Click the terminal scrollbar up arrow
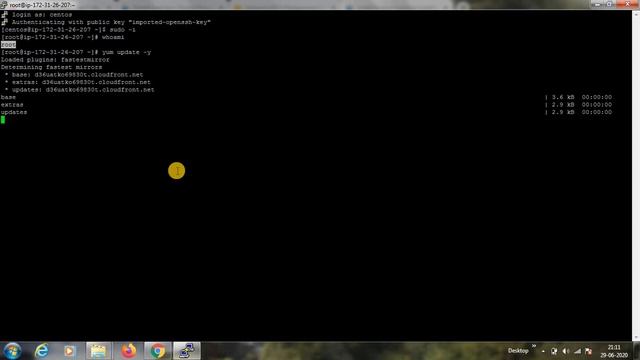 (x=636, y=14)
